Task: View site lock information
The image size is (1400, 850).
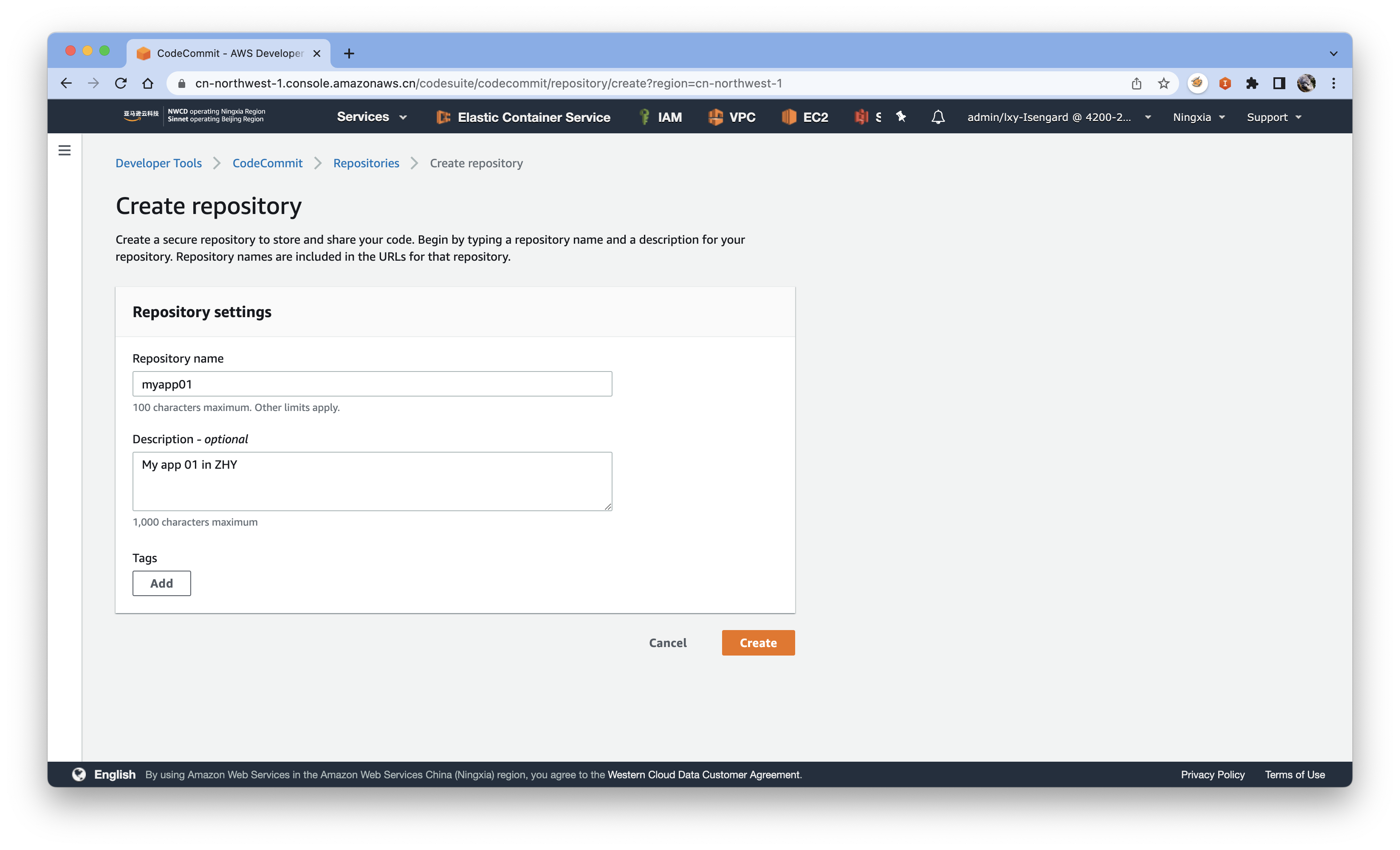Action: coord(182,84)
